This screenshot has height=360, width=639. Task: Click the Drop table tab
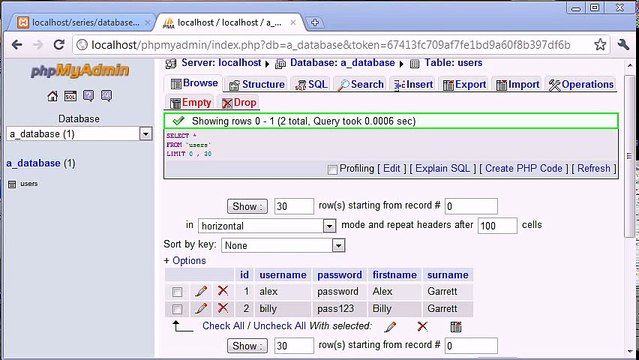tap(239, 102)
